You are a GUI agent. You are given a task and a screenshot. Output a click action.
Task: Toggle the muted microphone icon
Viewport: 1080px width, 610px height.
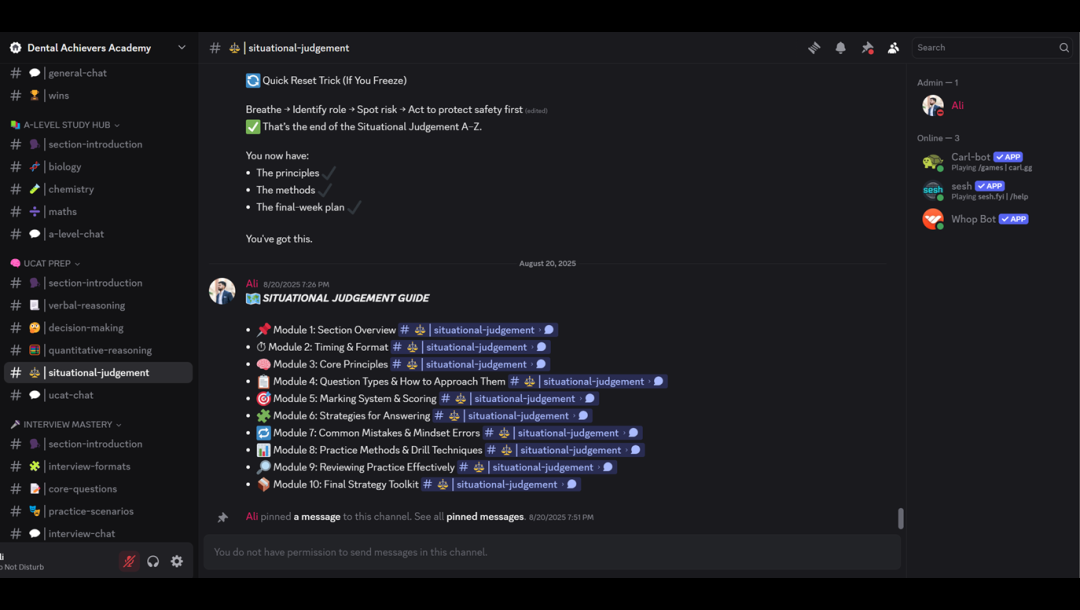pyautogui.click(x=129, y=561)
